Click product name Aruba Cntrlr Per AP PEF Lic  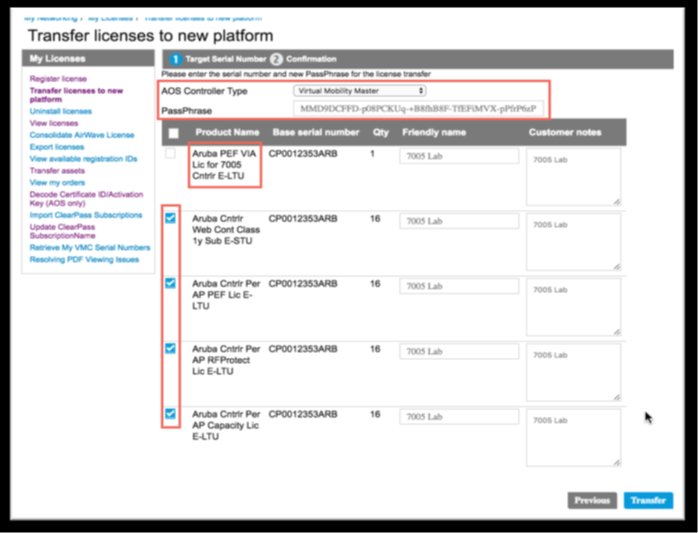click(x=226, y=295)
